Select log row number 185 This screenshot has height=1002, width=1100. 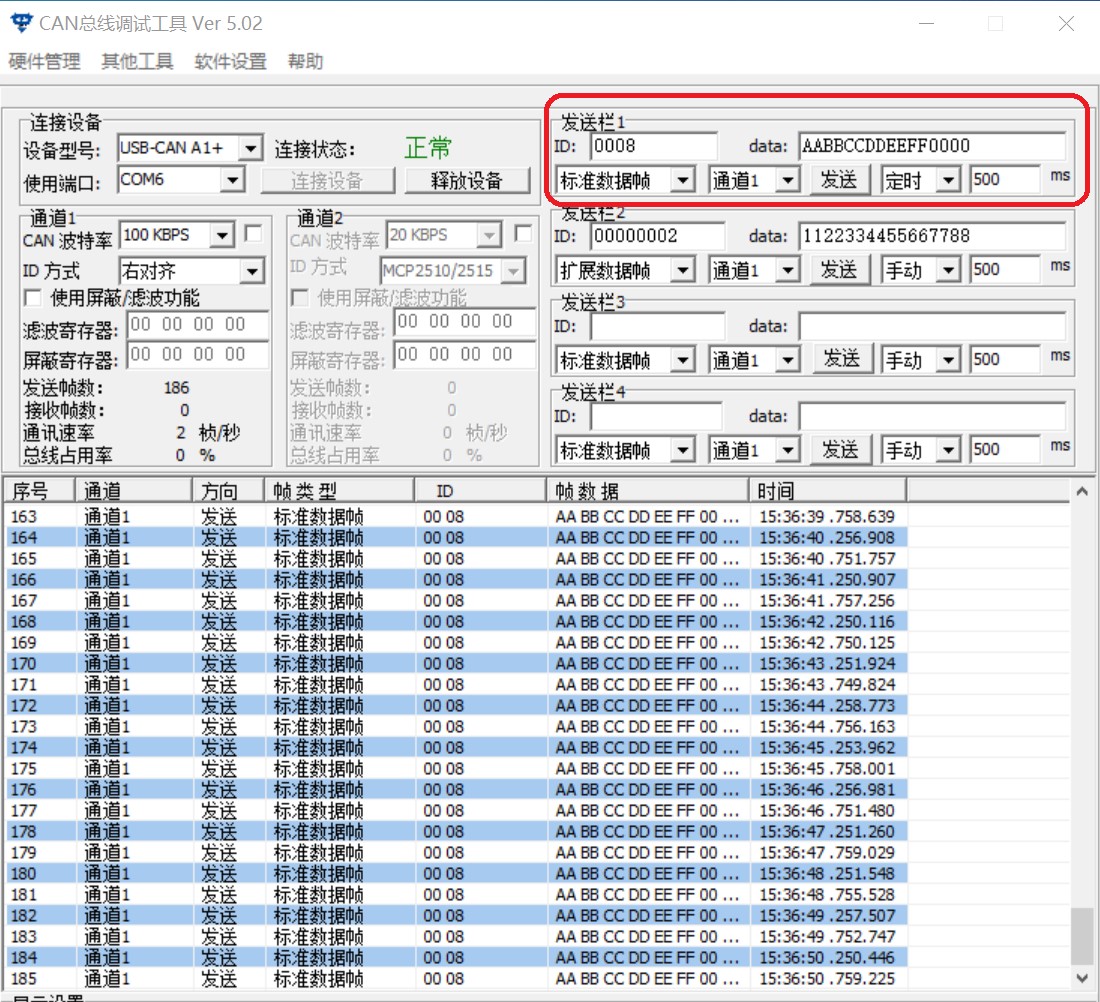[x=456, y=979]
